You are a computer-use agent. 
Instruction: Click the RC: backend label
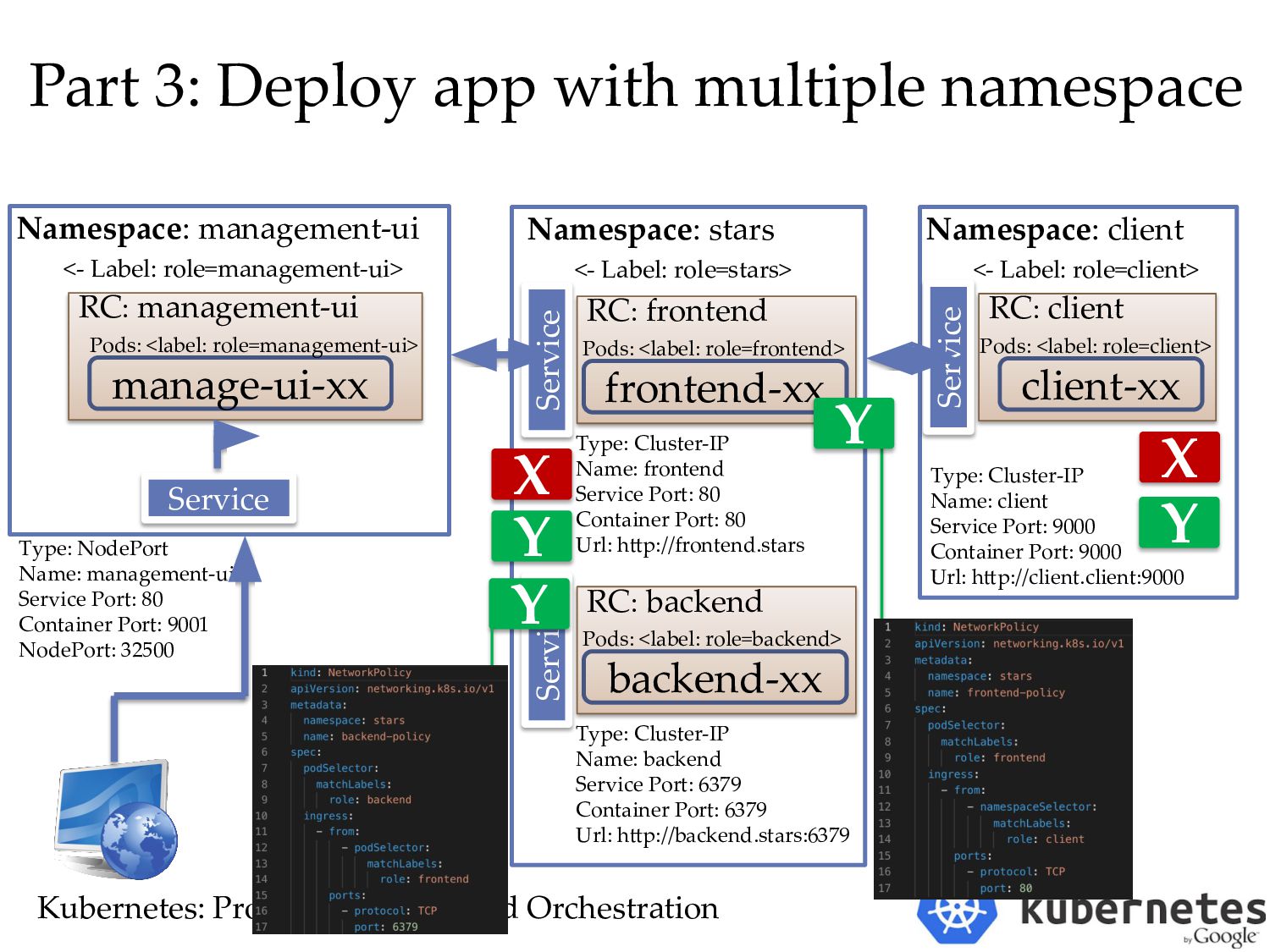pos(675,602)
